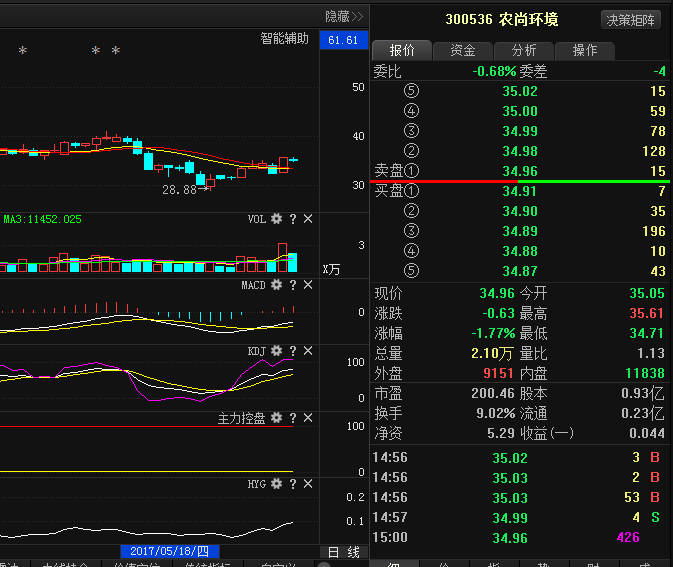
Task: Click the MA3:11452.025 volume label
Action: pyautogui.click(x=42, y=219)
